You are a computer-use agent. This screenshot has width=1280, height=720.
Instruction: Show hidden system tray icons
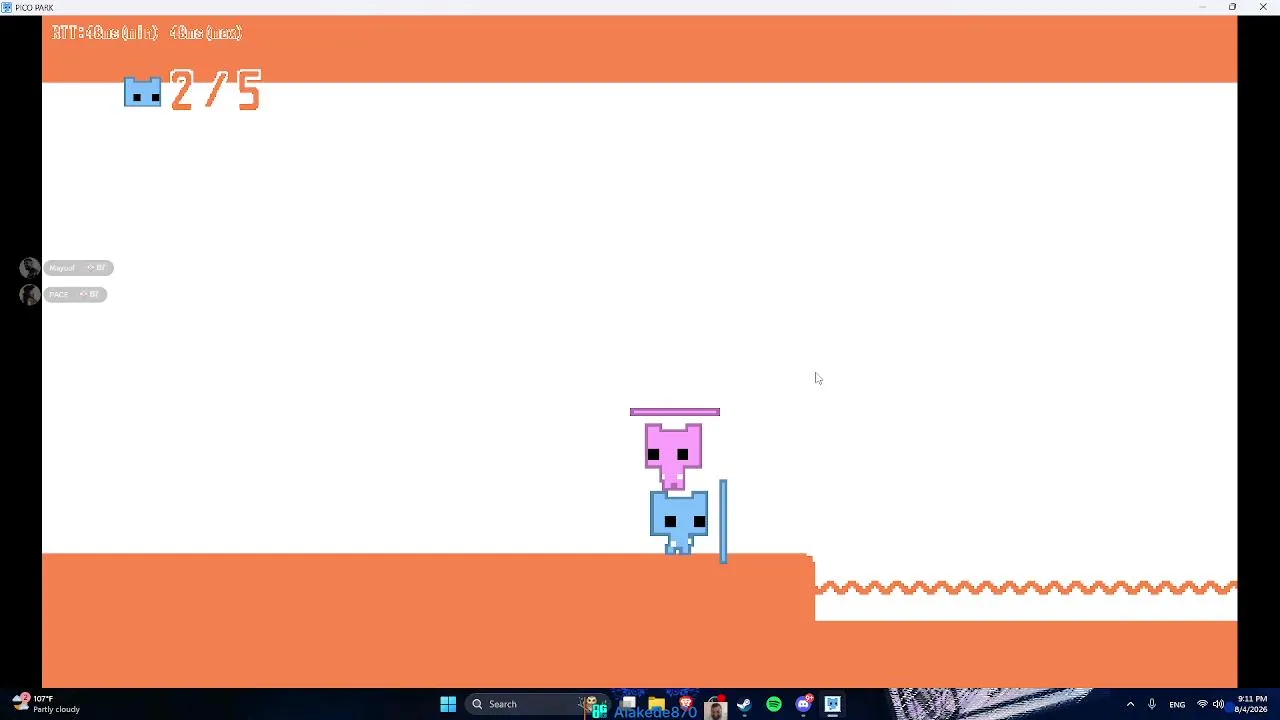pyautogui.click(x=1130, y=704)
